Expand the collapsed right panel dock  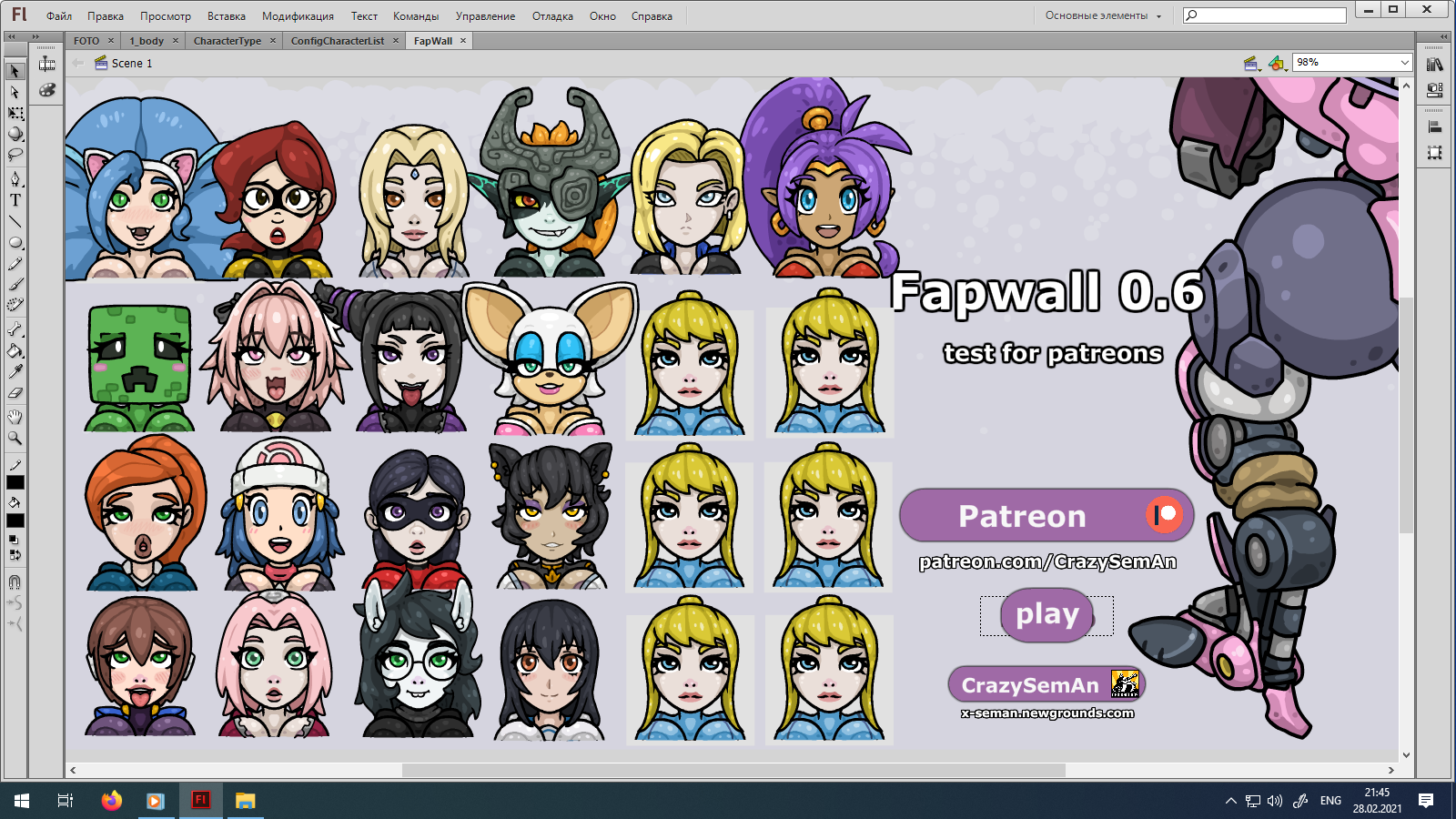tap(1444, 36)
